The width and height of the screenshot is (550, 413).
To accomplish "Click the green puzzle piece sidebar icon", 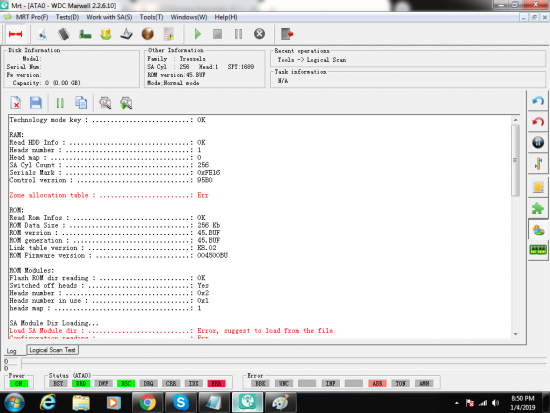I will coord(538,208).
